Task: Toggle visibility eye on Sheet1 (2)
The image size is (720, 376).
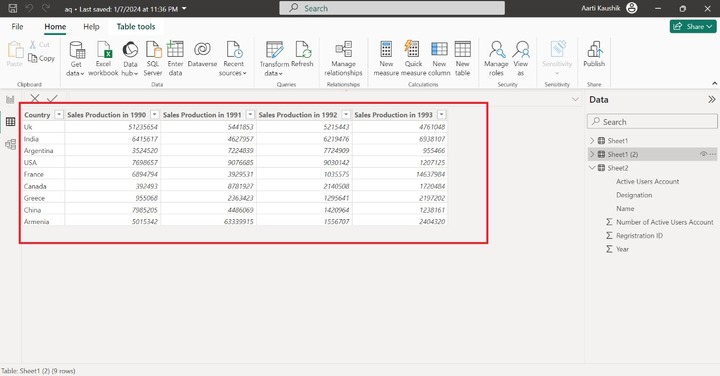Action: pos(703,154)
